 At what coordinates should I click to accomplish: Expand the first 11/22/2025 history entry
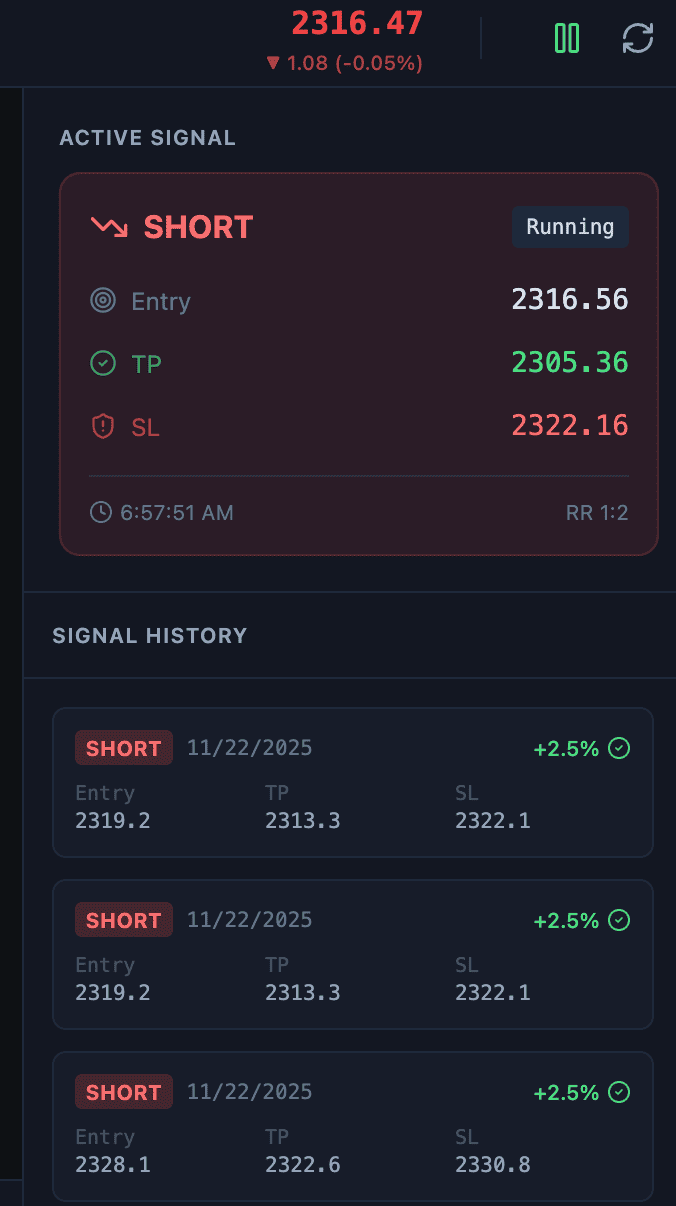coord(352,782)
